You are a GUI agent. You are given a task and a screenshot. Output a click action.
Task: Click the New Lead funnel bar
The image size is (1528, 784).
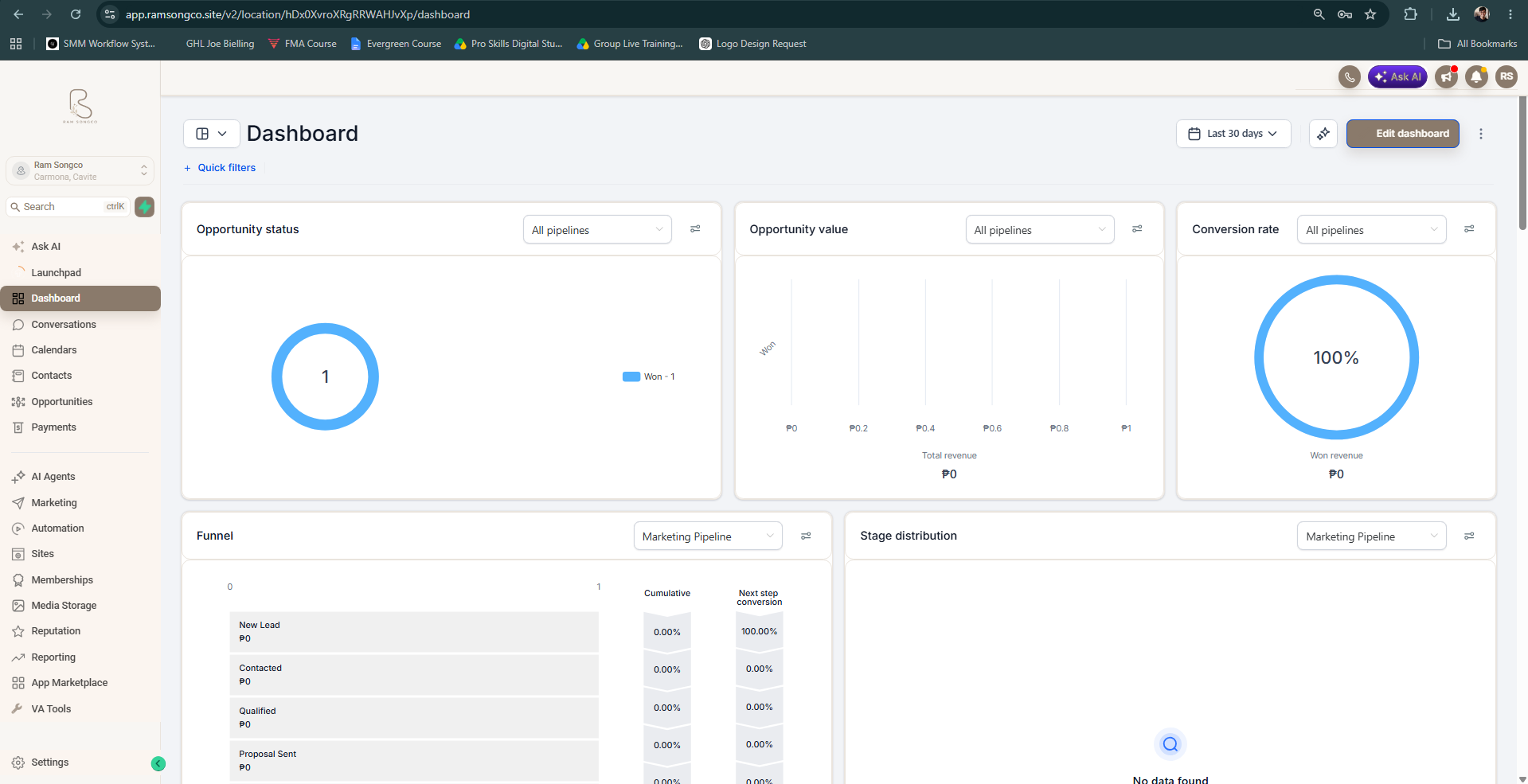coord(414,632)
